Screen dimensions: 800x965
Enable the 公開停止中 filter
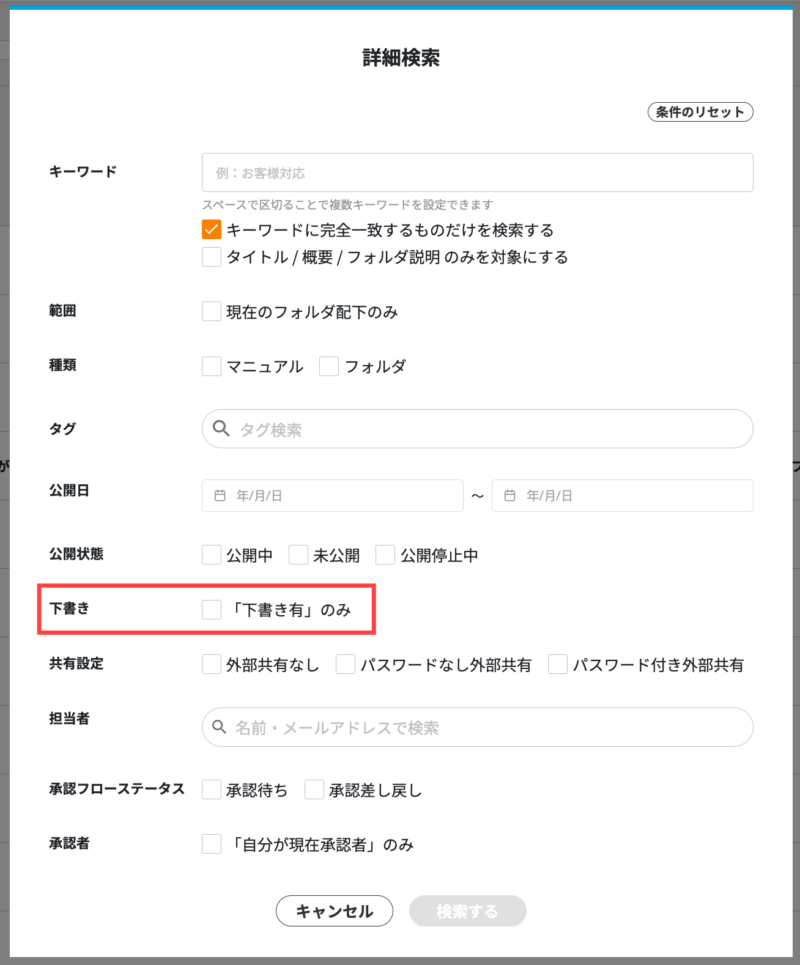click(385, 555)
